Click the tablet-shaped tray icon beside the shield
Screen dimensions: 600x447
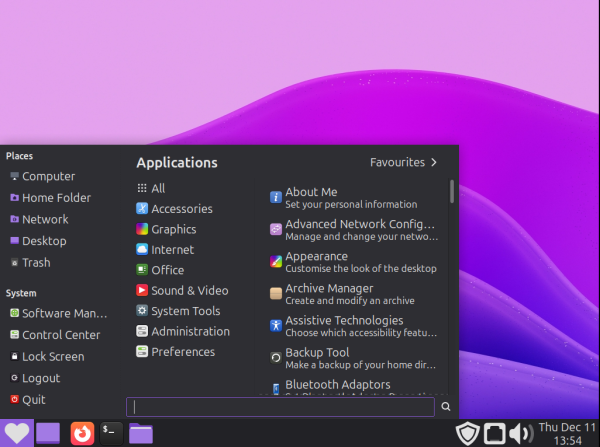pos(495,433)
